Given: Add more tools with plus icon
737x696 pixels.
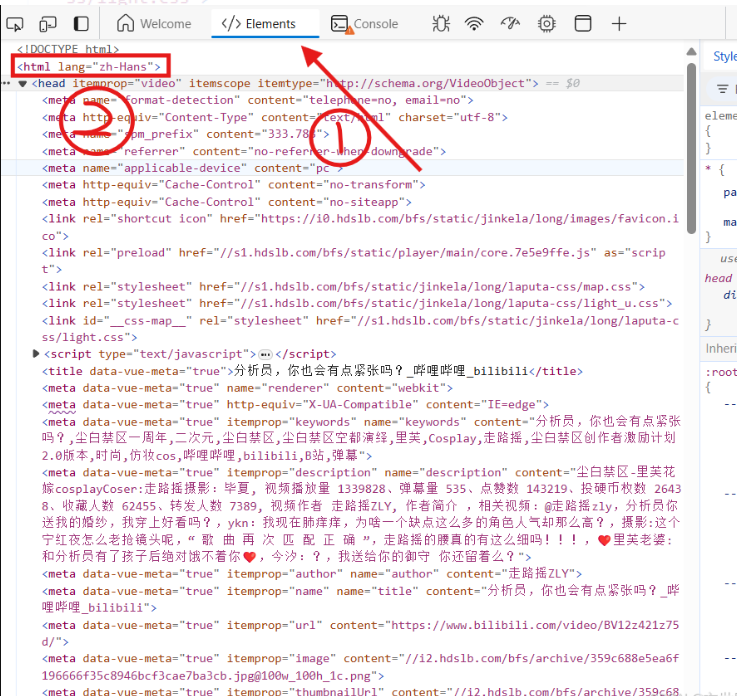Looking at the screenshot, I should (619, 23).
